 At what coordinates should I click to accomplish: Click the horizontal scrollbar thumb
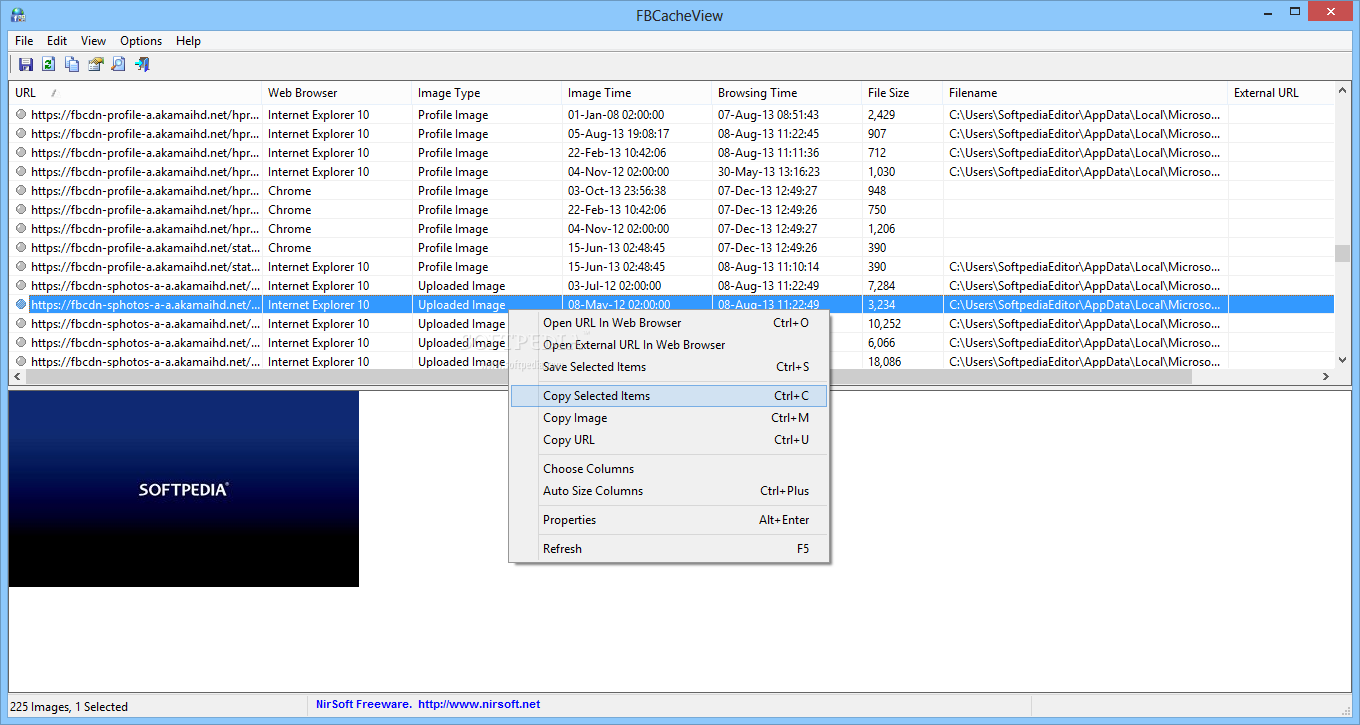point(609,377)
